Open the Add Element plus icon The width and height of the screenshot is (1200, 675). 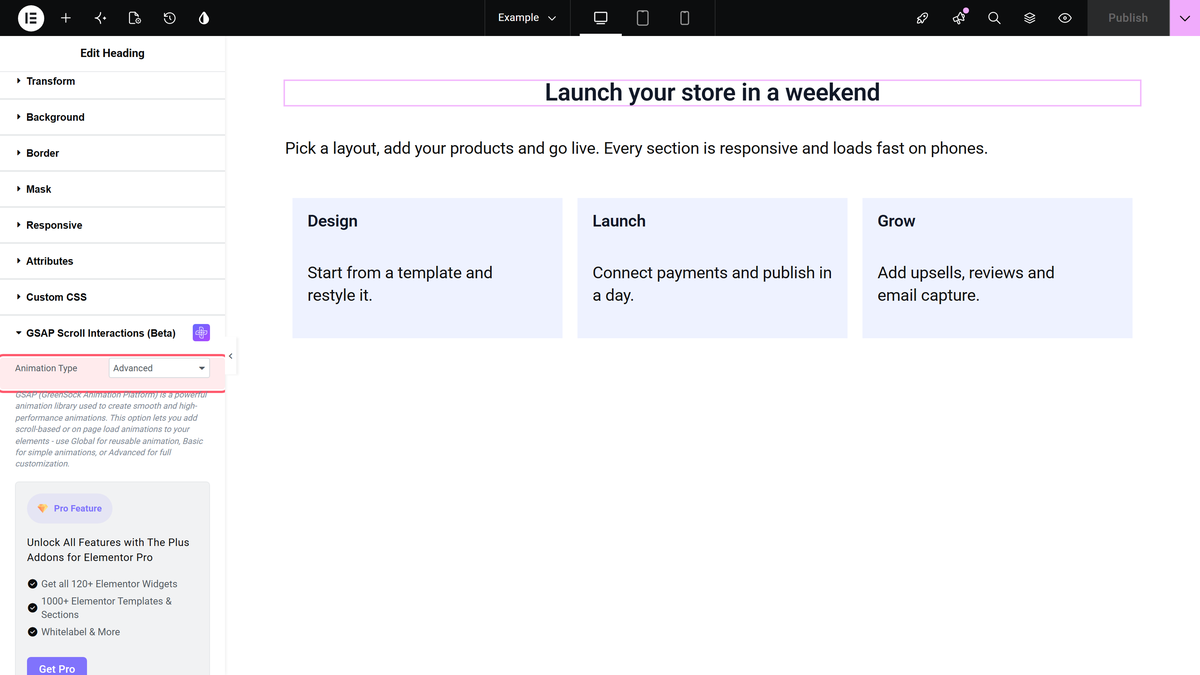[66, 18]
